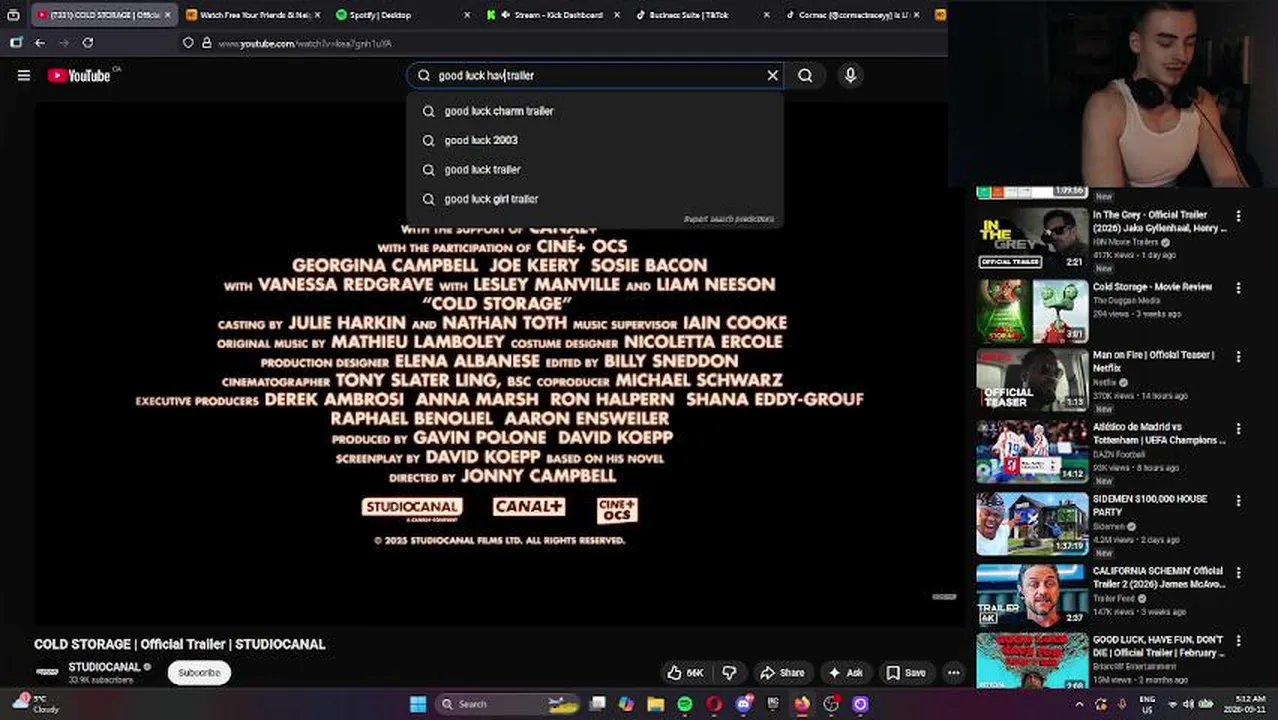Go to YouTube home via logo
The image size is (1278, 720).
click(79, 75)
